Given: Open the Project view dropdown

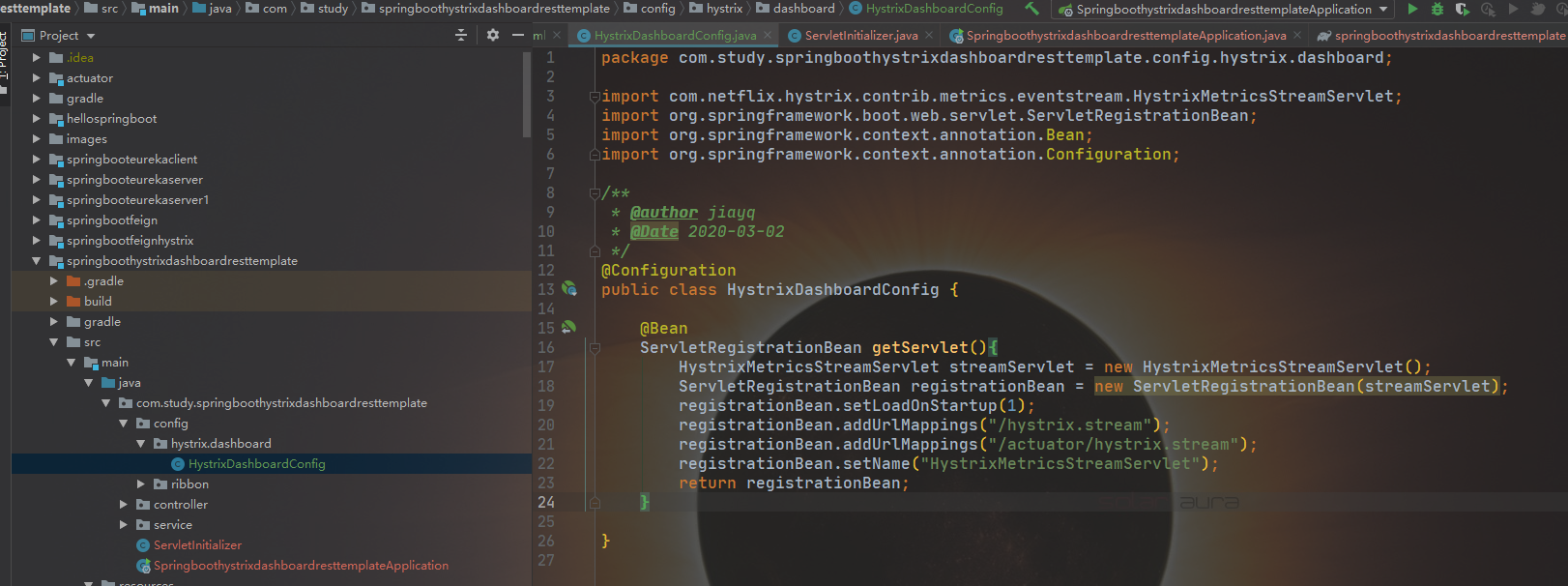Looking at the screenshot, I should click(x=91, y=36).
